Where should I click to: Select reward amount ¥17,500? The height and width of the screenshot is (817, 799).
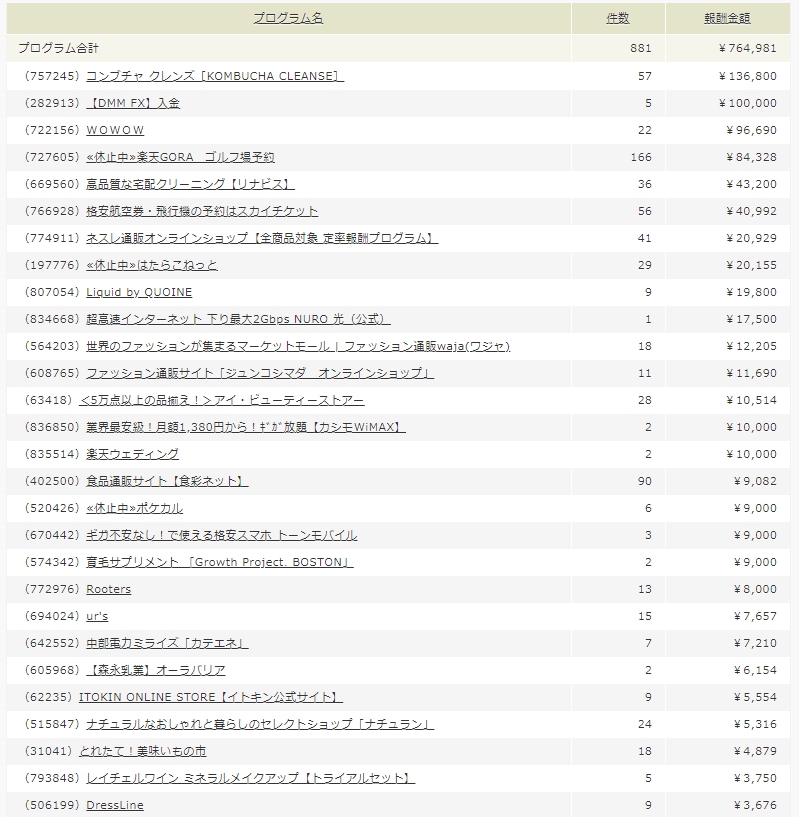tap(751, 319)
